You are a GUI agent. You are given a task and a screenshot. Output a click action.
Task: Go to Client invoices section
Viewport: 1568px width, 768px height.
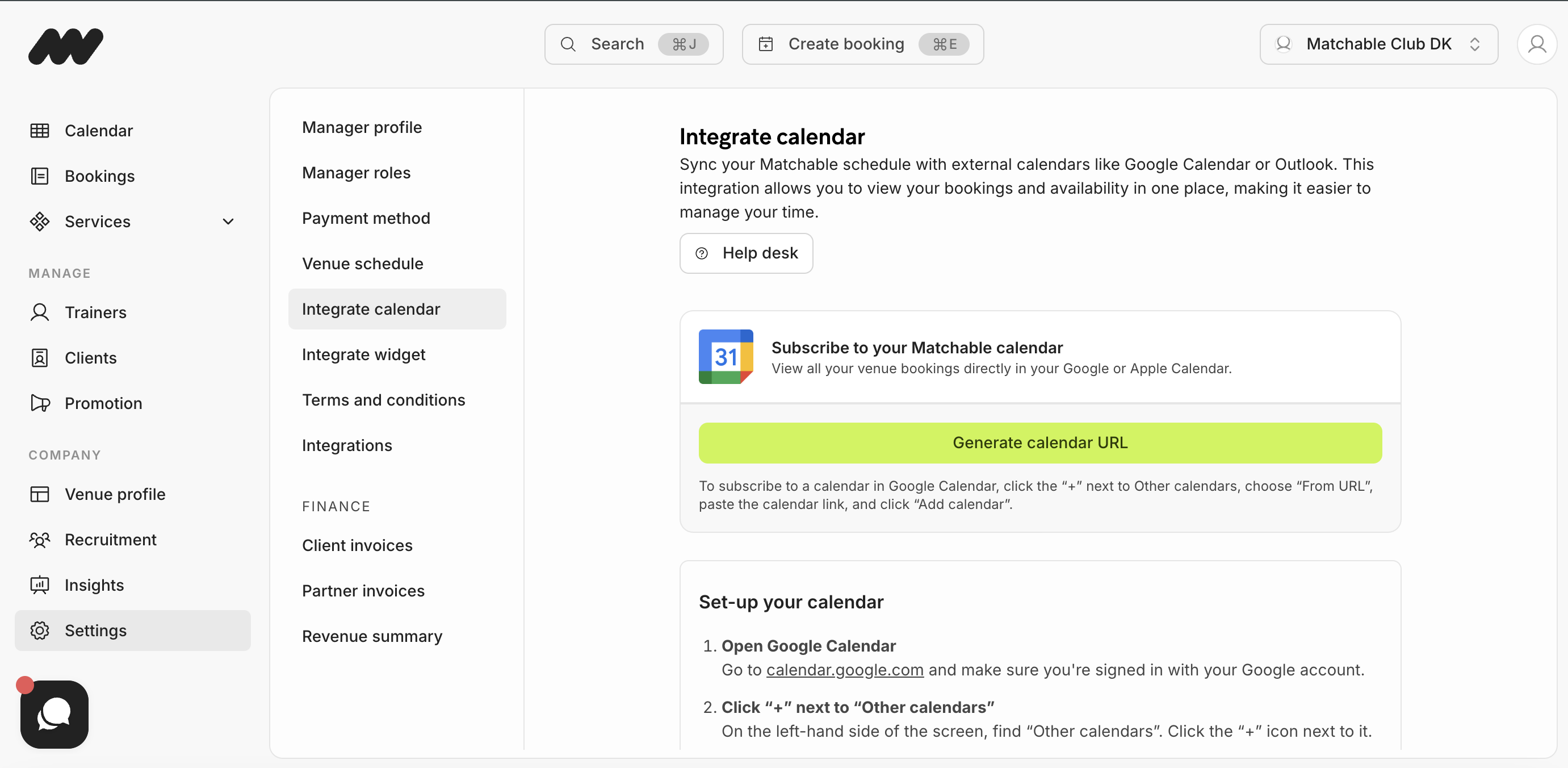click(x=357, y=545)
